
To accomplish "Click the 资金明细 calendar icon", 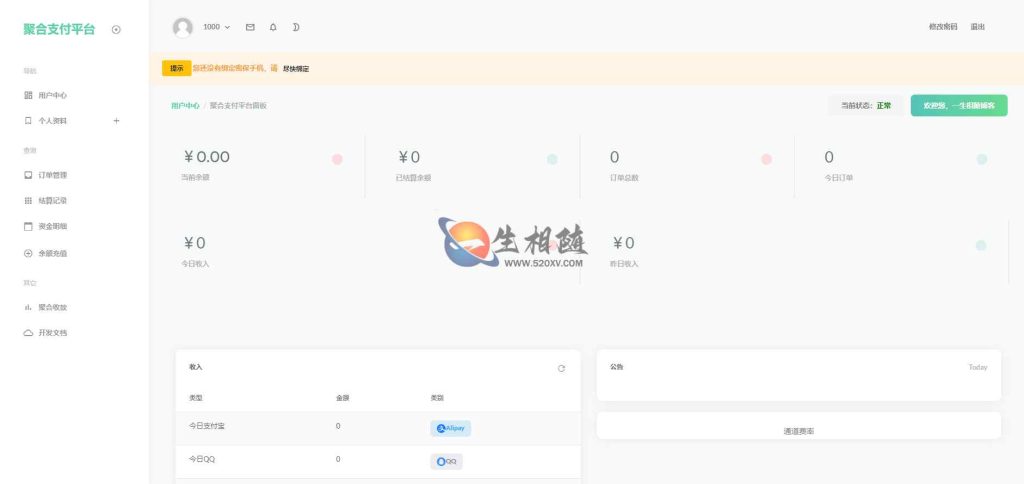I will click(28, 227).
